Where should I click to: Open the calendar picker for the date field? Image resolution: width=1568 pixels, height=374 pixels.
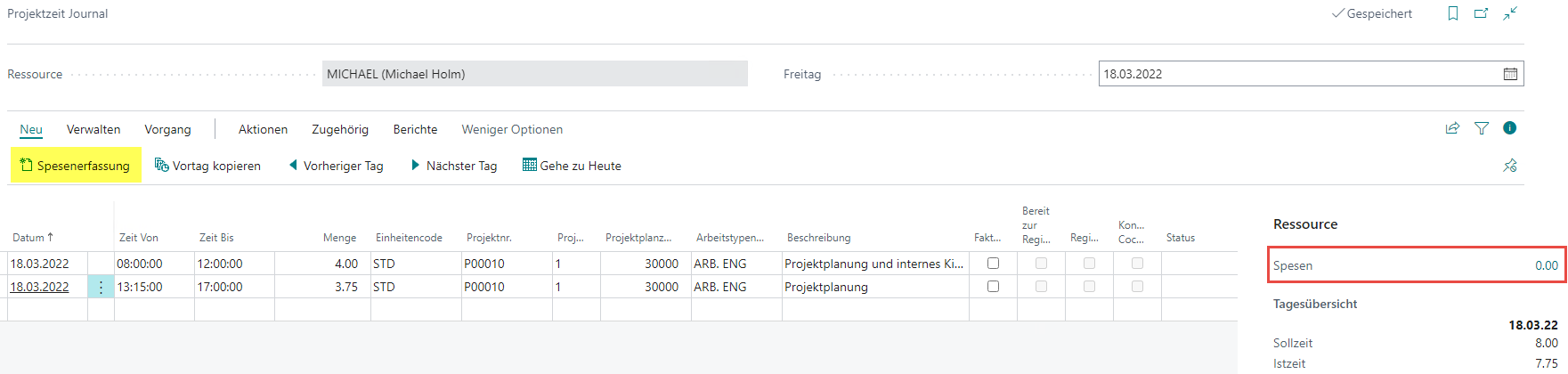tap(1510, 74)
